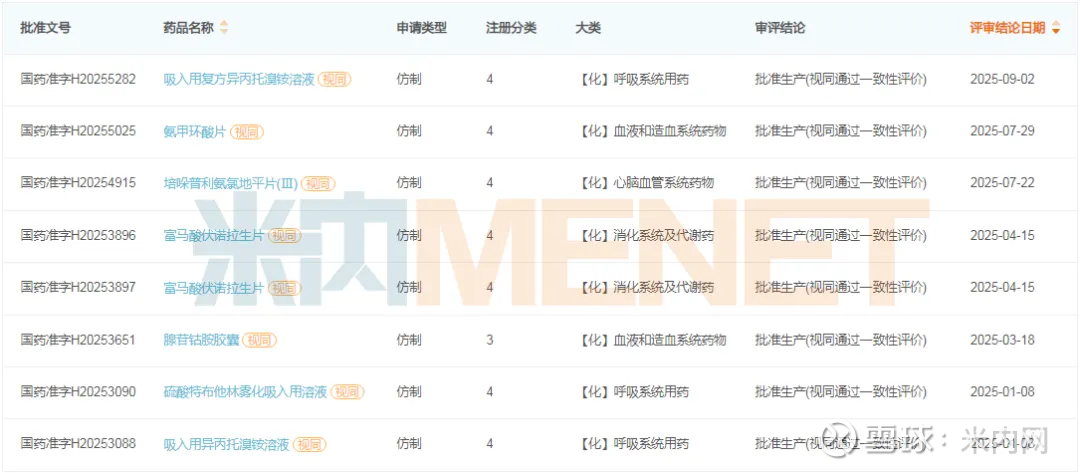Click the 视同 badge next to 吸入用复方异丙托溴铵溶液
1080x473 pixels.
(x=334, y=79)
